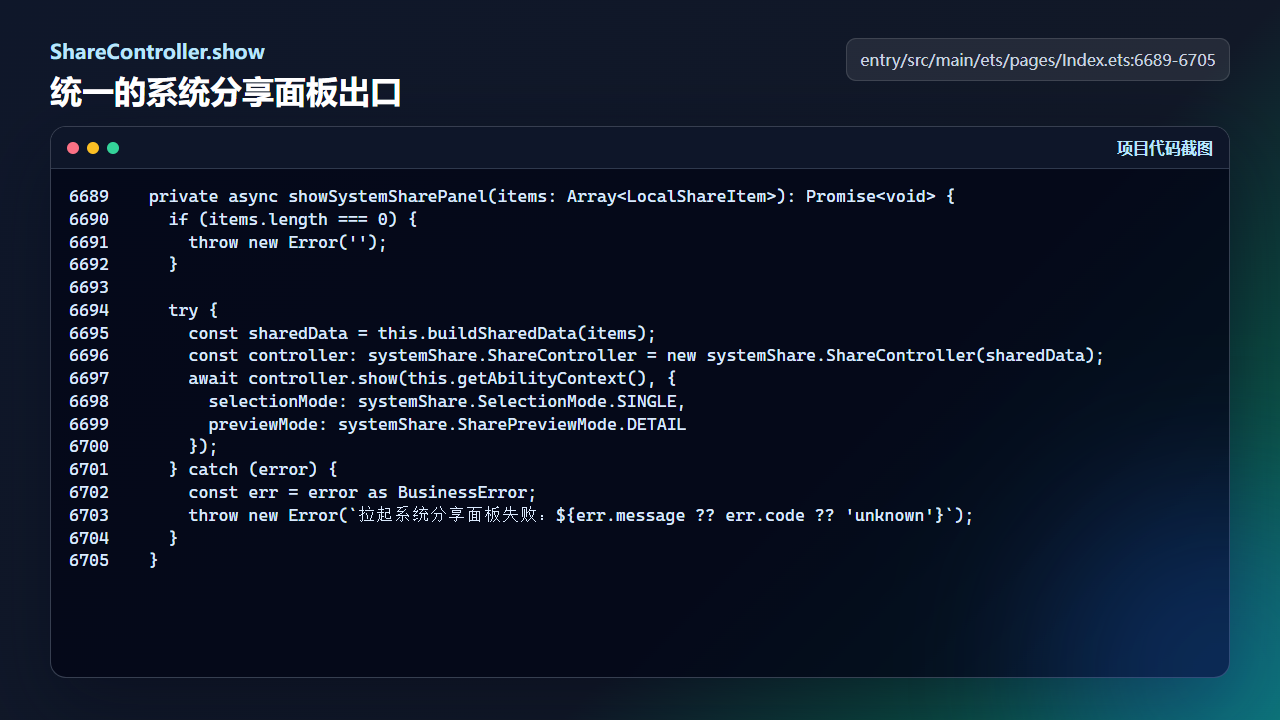
Task: Click line number 6705
Action: tap(89, 560)
